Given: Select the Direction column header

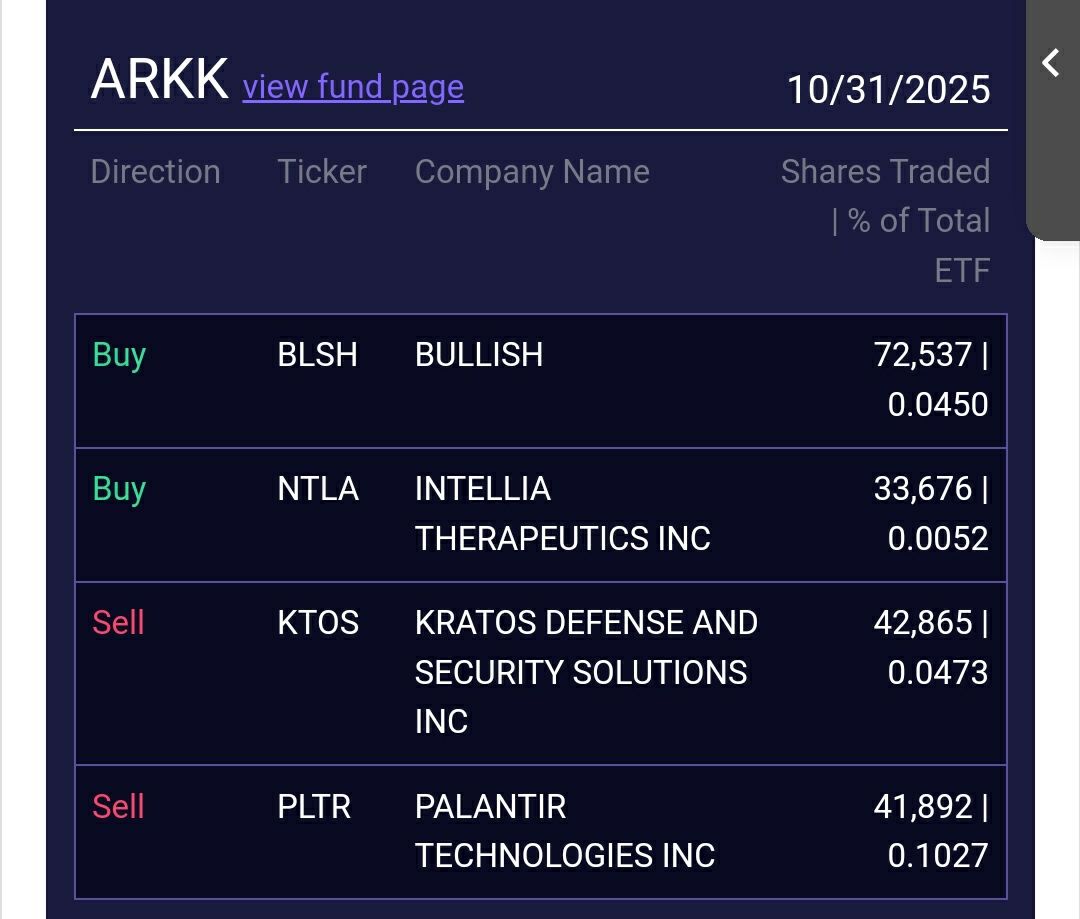Looking at the screenshot, I should coord(155,172).
